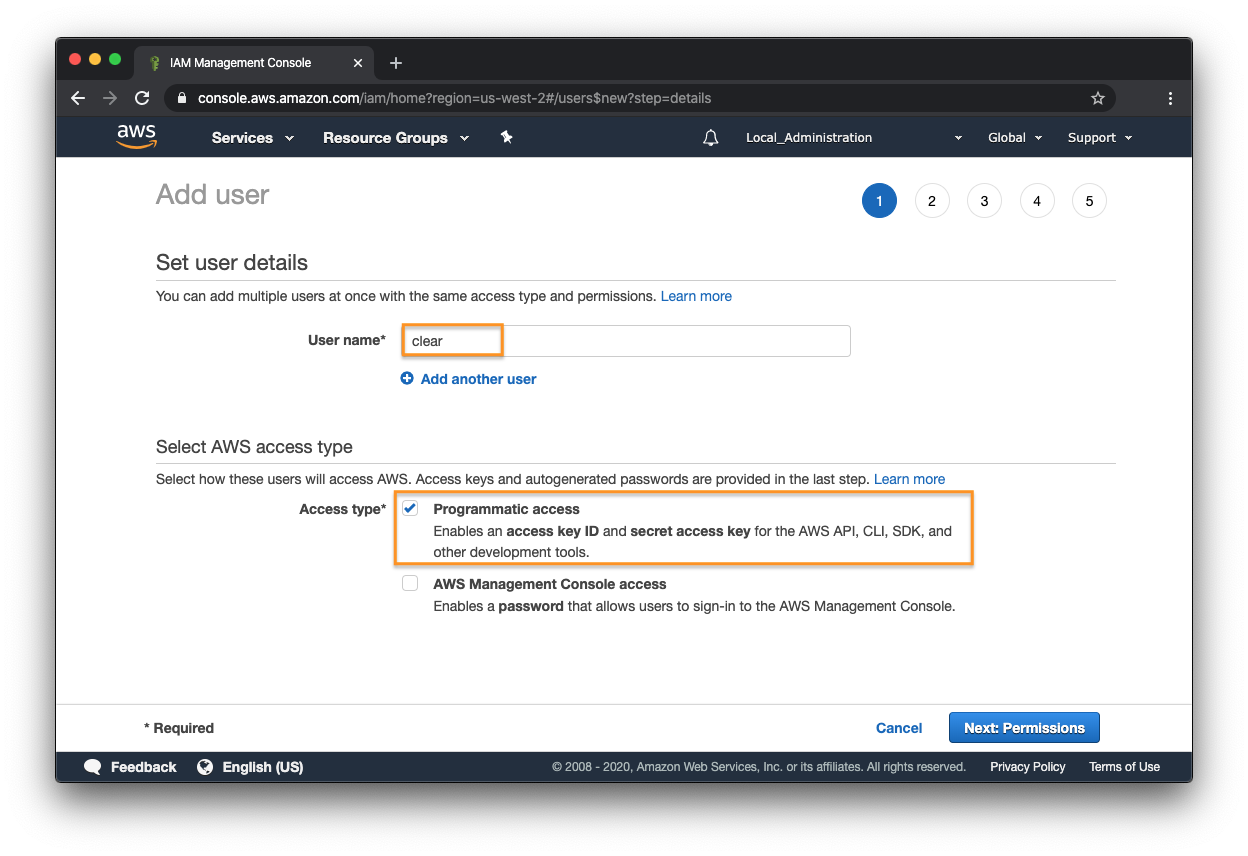Uncheck the Programmatic access checkbox
This screenshot has width=1248, height=856.
point(410,509)
